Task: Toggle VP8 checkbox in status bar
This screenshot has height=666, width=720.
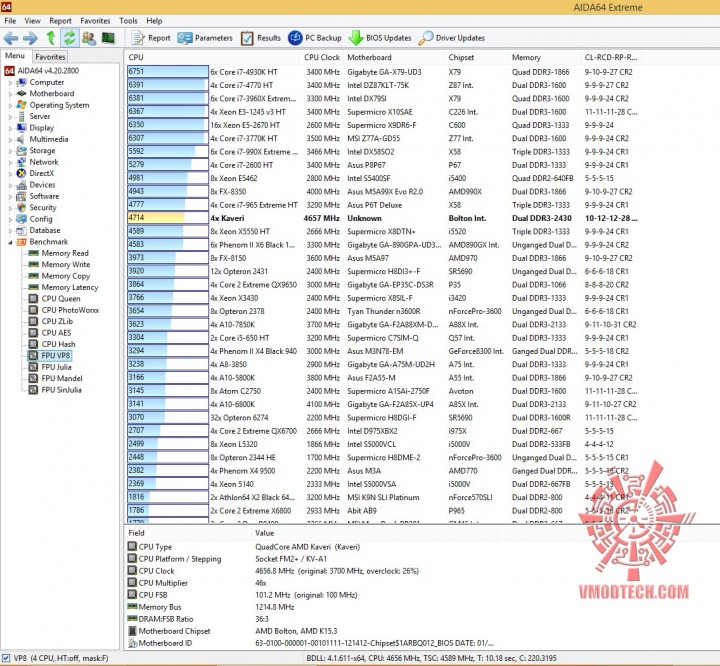Action: [6, 658]
